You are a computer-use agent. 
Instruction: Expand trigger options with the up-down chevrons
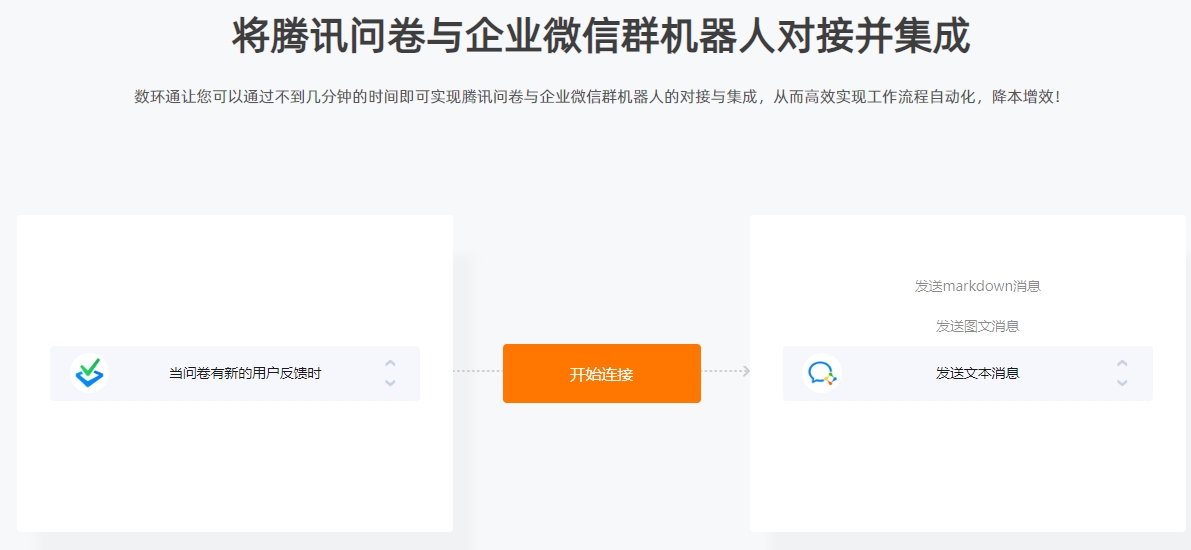point(390,373)
